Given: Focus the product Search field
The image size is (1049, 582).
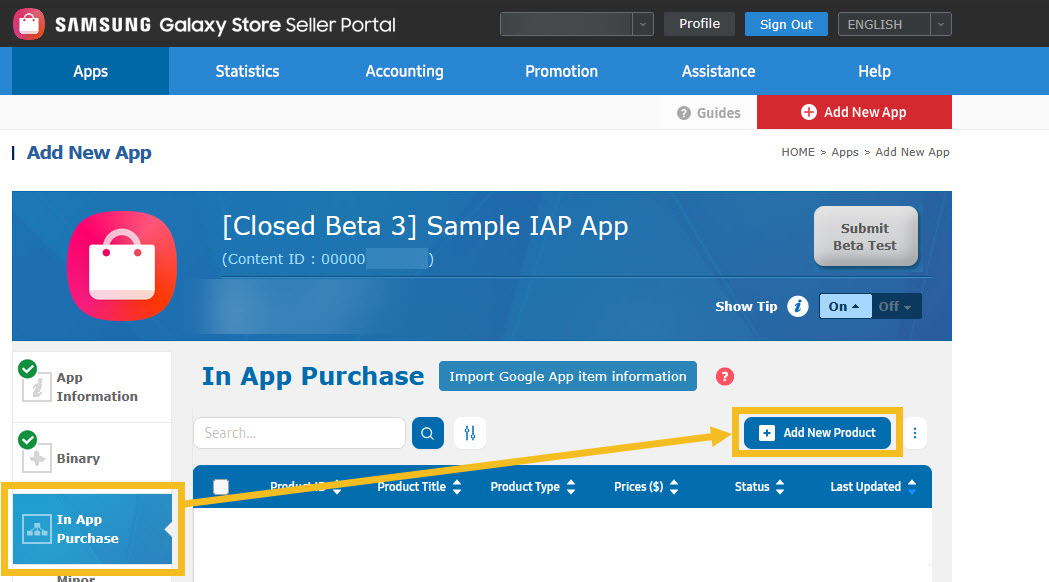Looking at the screenshot, I should coord(300,433).
